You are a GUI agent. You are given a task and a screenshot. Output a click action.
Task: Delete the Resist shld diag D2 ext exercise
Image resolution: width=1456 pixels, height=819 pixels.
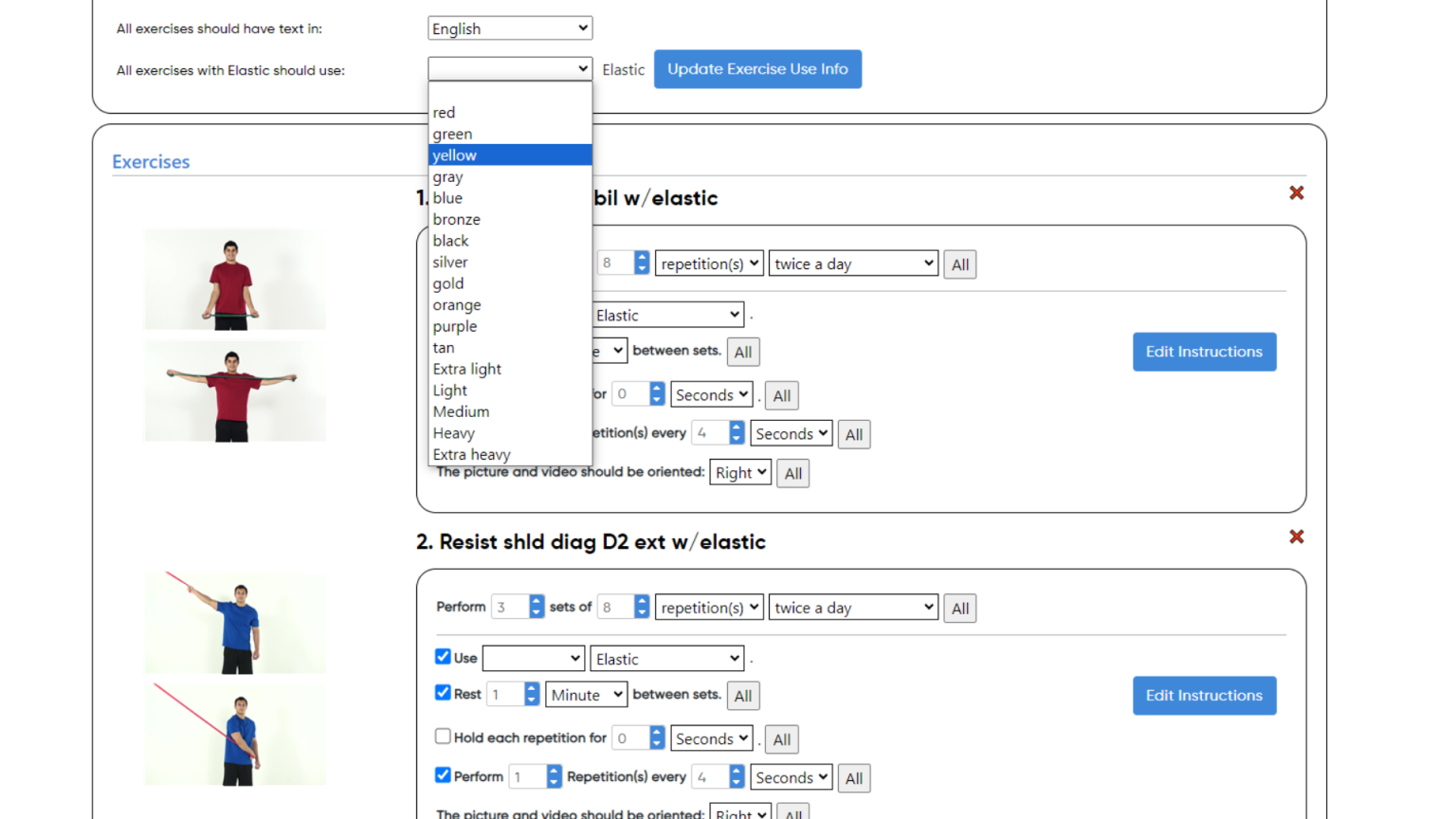[x=1296, y=537]
